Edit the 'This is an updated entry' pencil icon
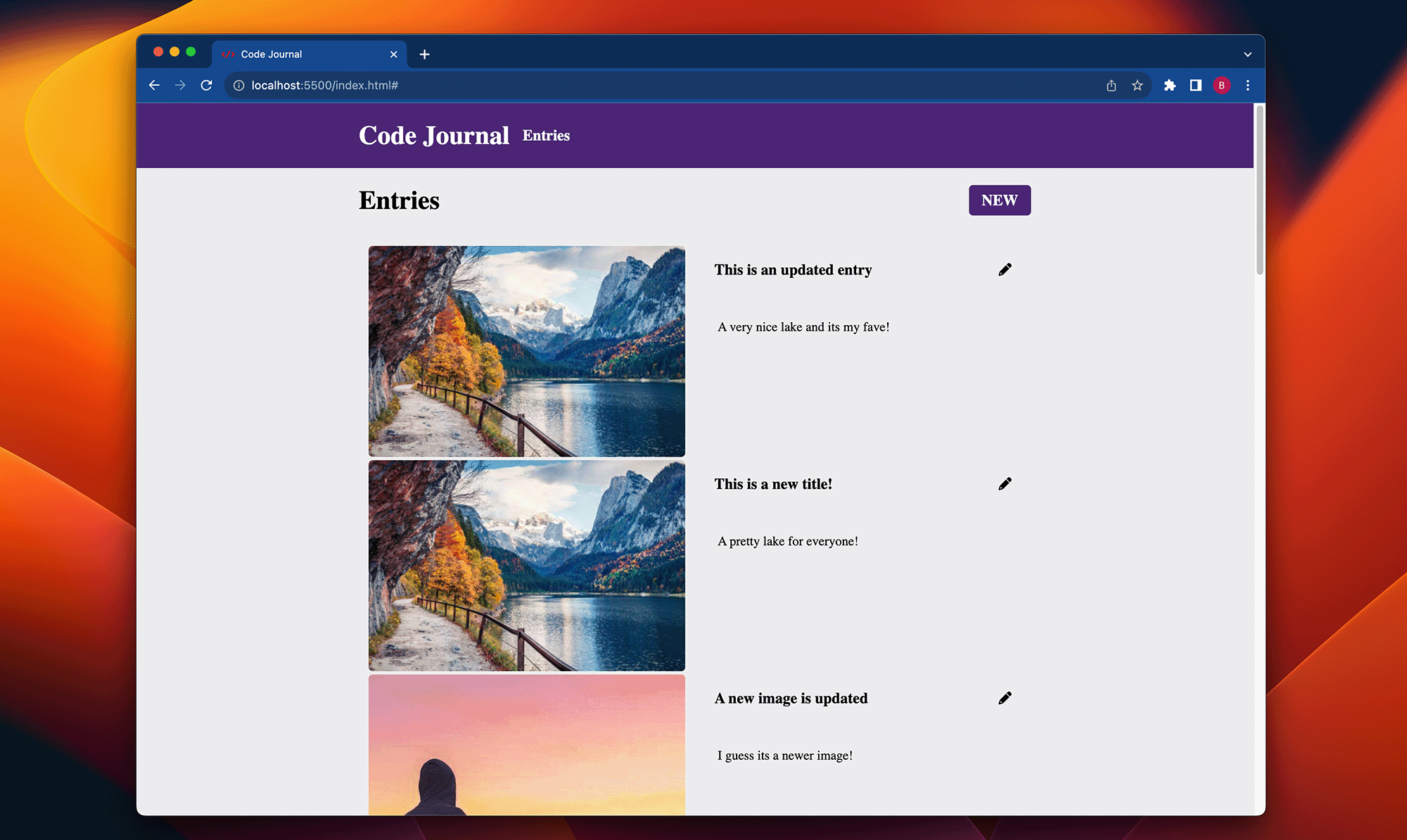 (x=1005, y=269)
